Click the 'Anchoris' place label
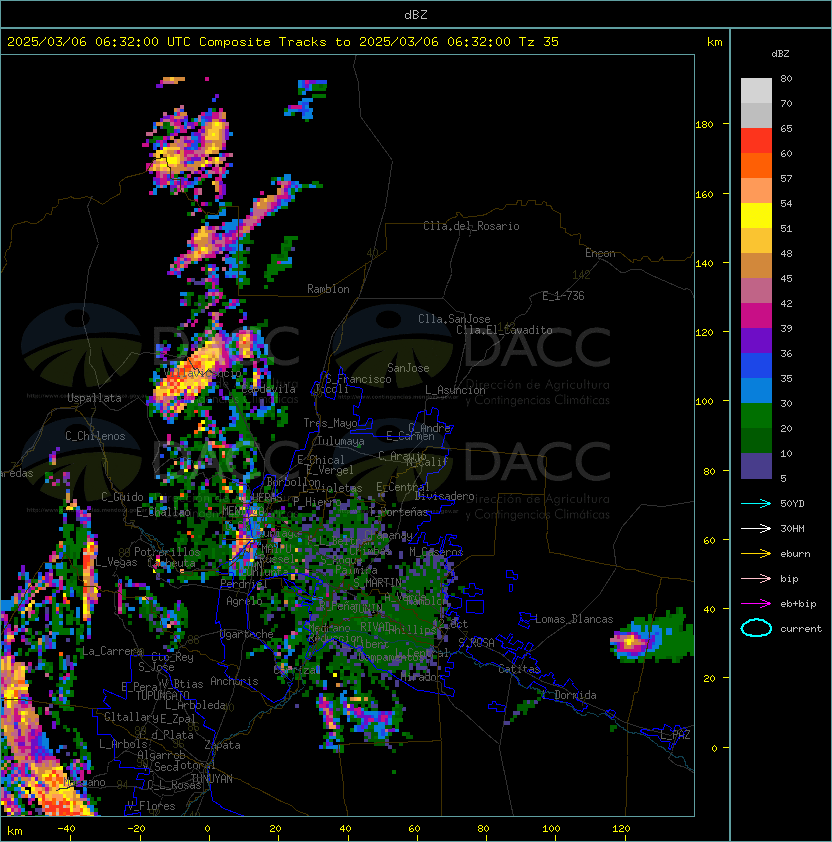Image resolution: width=832 pixels, height=842 pixels. point(234,681)
